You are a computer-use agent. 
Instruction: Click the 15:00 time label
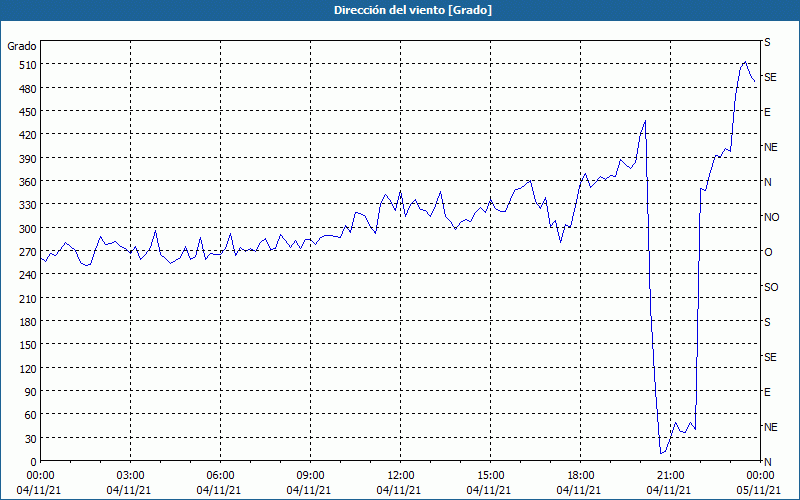[x=490, y=476]
